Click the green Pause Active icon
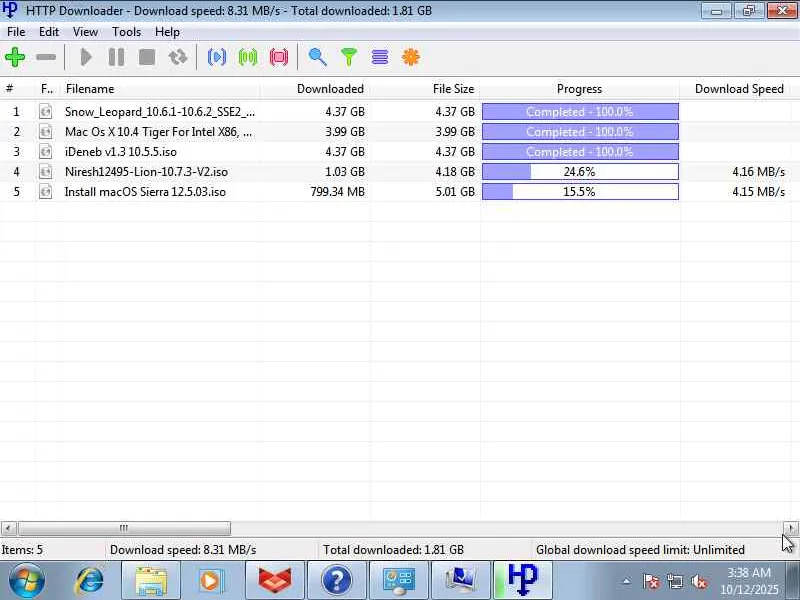 click(248, 57)
